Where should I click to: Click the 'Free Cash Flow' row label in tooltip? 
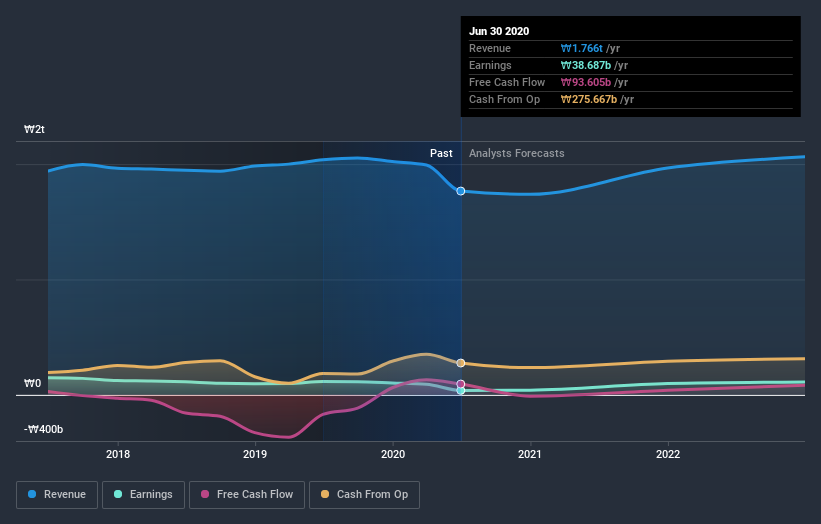[x=507, y=82]
